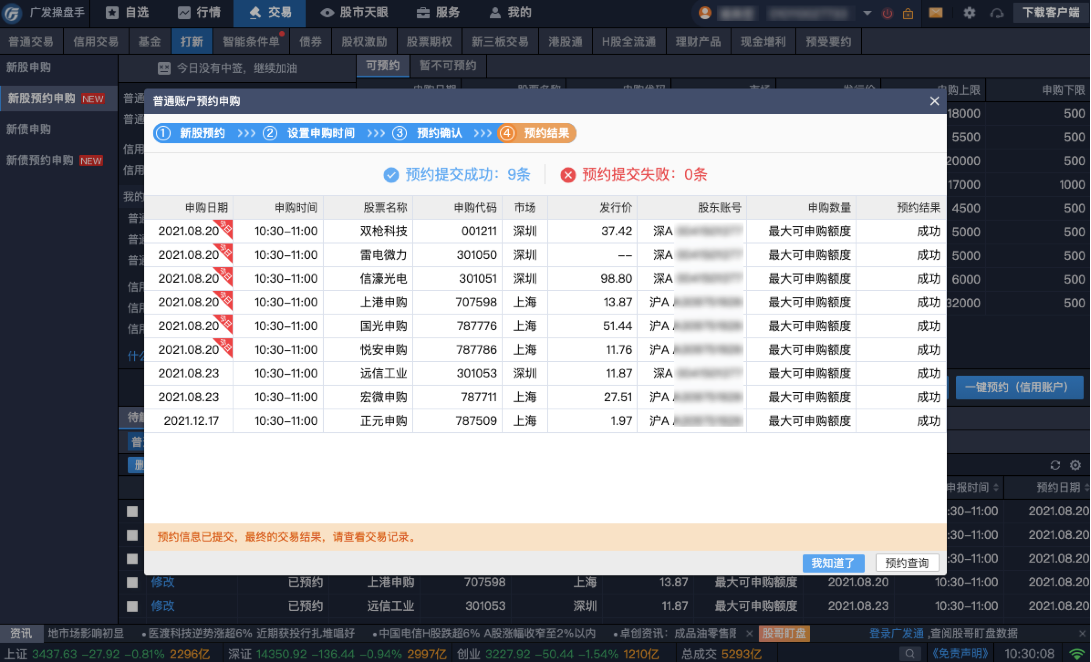Click step 1 新股预约 in the wizard

pos(192,133)
